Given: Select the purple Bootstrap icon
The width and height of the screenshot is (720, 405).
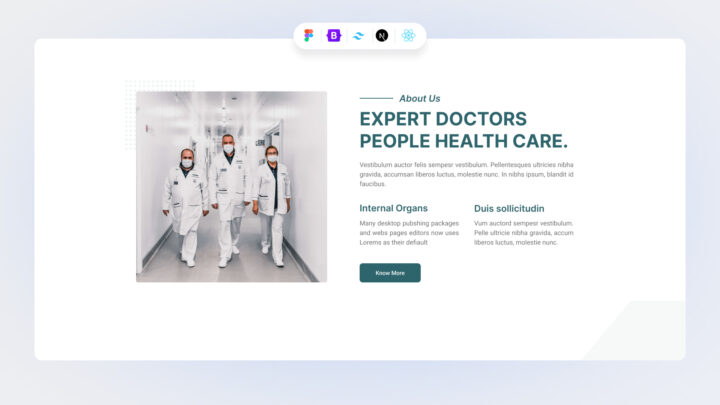Looking at the screenshot, I should coord(334,35).
